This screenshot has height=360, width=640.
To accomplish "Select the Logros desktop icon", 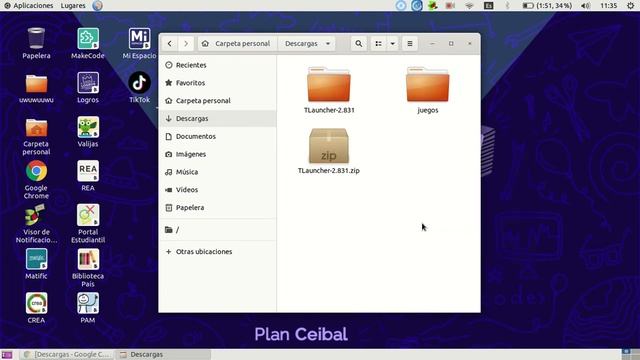I will click(x=88, y=87).
